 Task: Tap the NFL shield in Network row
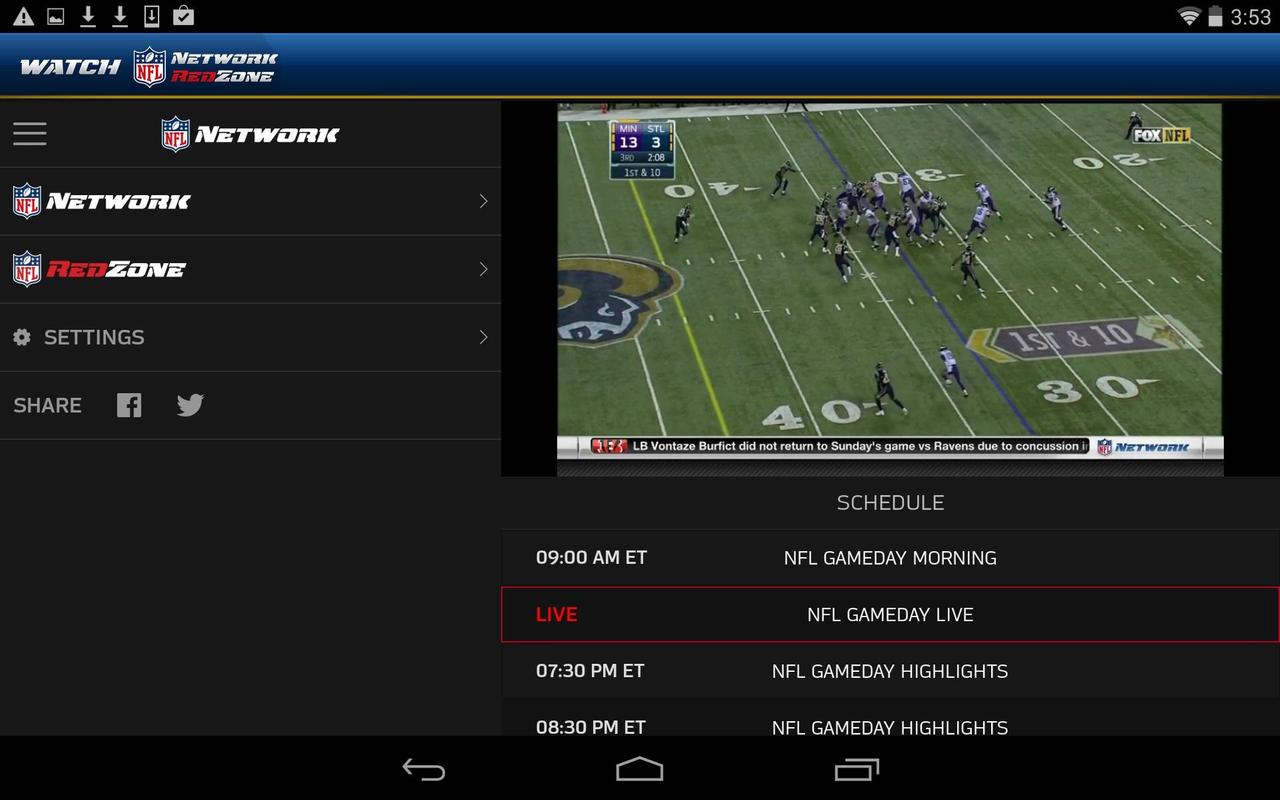[27, 201]
